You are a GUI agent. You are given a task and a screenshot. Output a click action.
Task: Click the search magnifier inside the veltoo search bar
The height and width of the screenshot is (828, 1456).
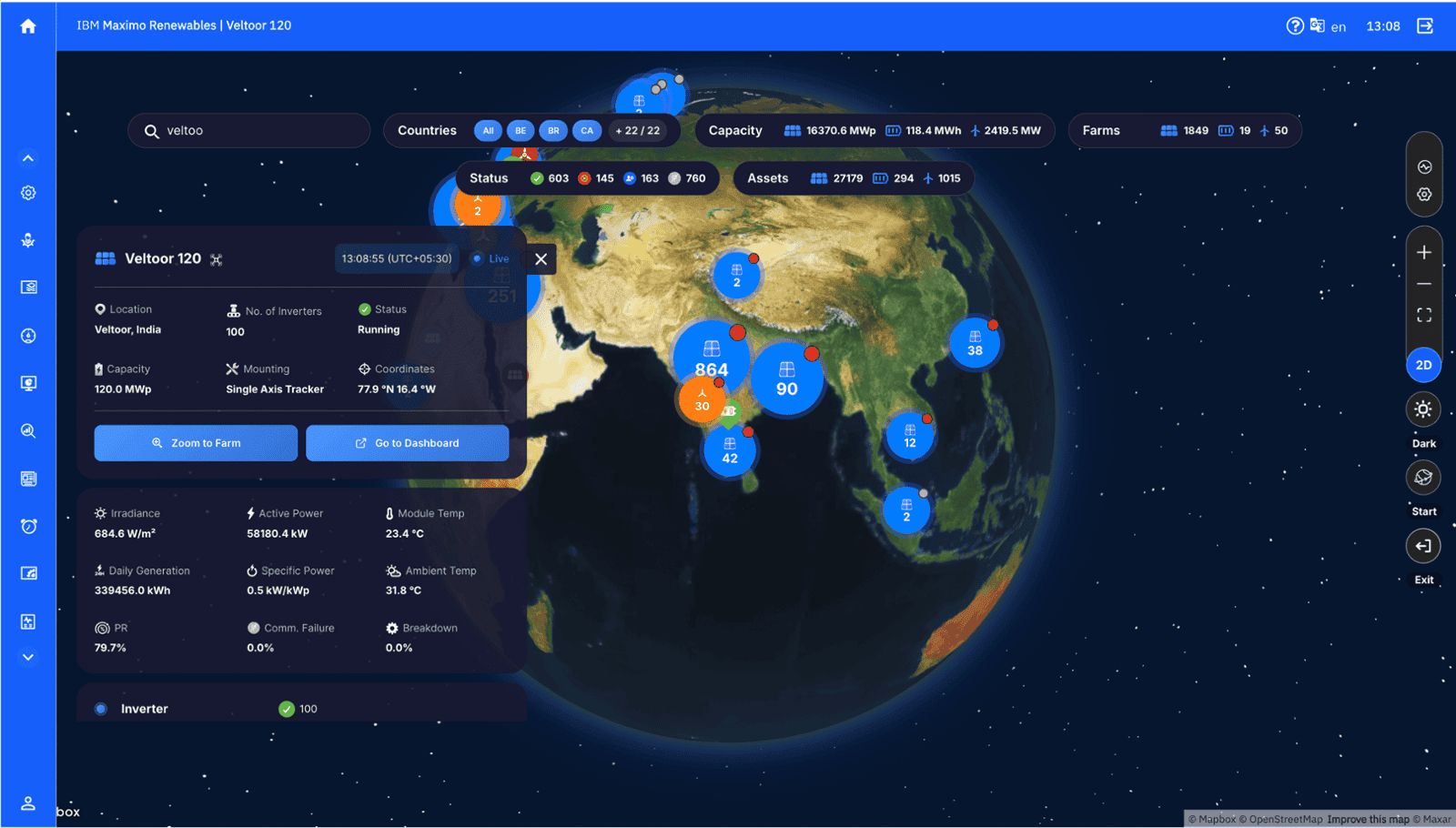point(152,130)
